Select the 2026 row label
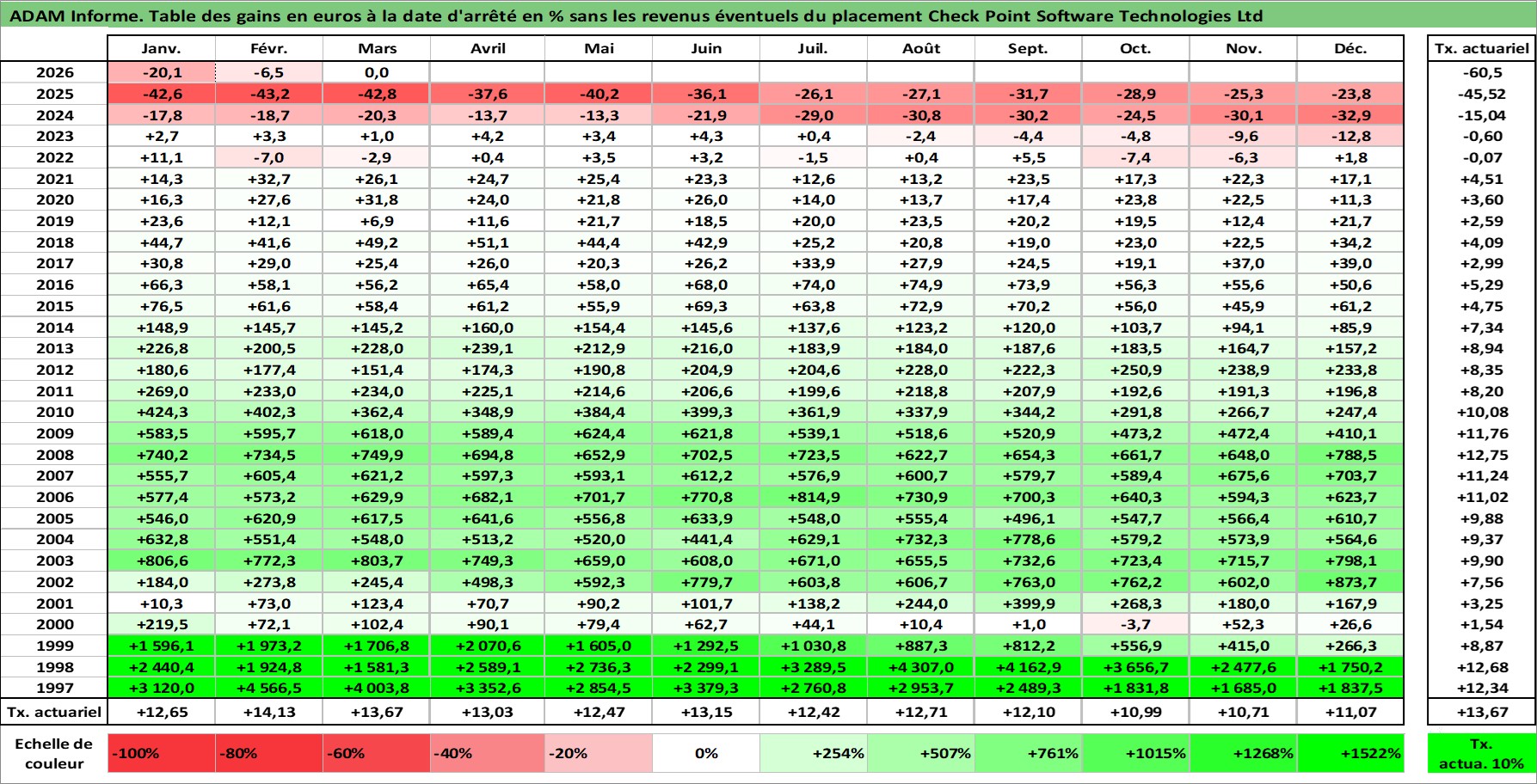 click(x=54, y=73)
